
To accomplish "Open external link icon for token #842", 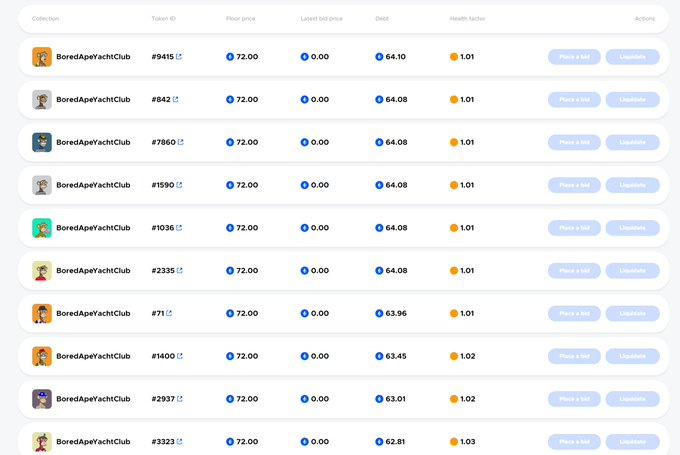I will click(x=175, y=99).
